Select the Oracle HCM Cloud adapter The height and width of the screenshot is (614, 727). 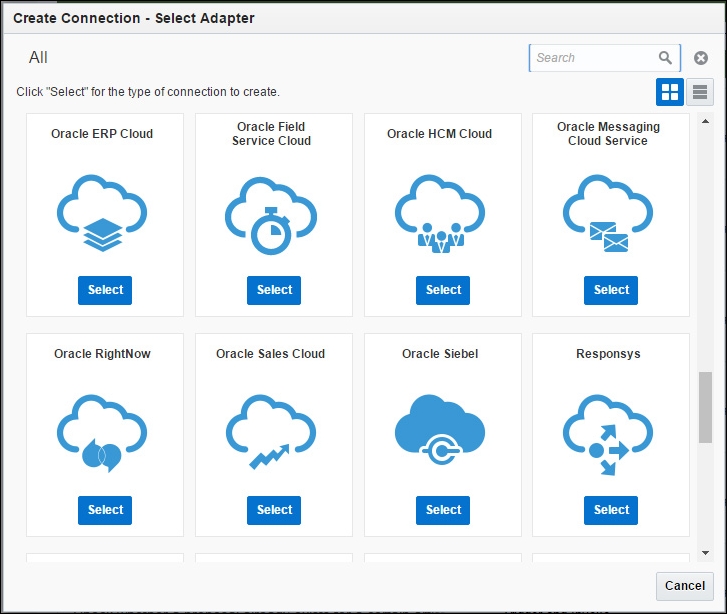click(443, 290)
